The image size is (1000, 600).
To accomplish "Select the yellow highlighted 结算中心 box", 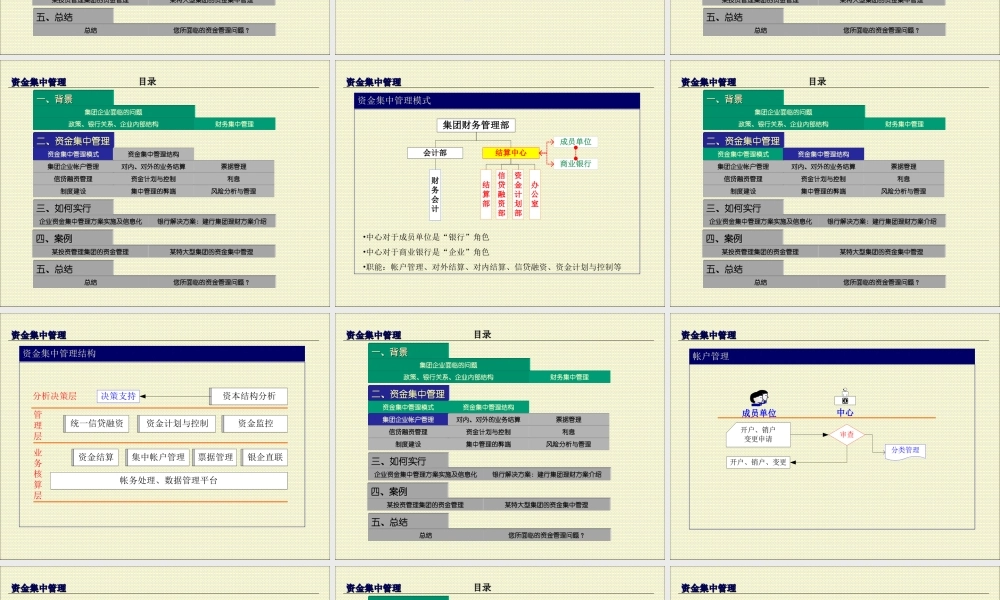I will [x=511, y=153].
